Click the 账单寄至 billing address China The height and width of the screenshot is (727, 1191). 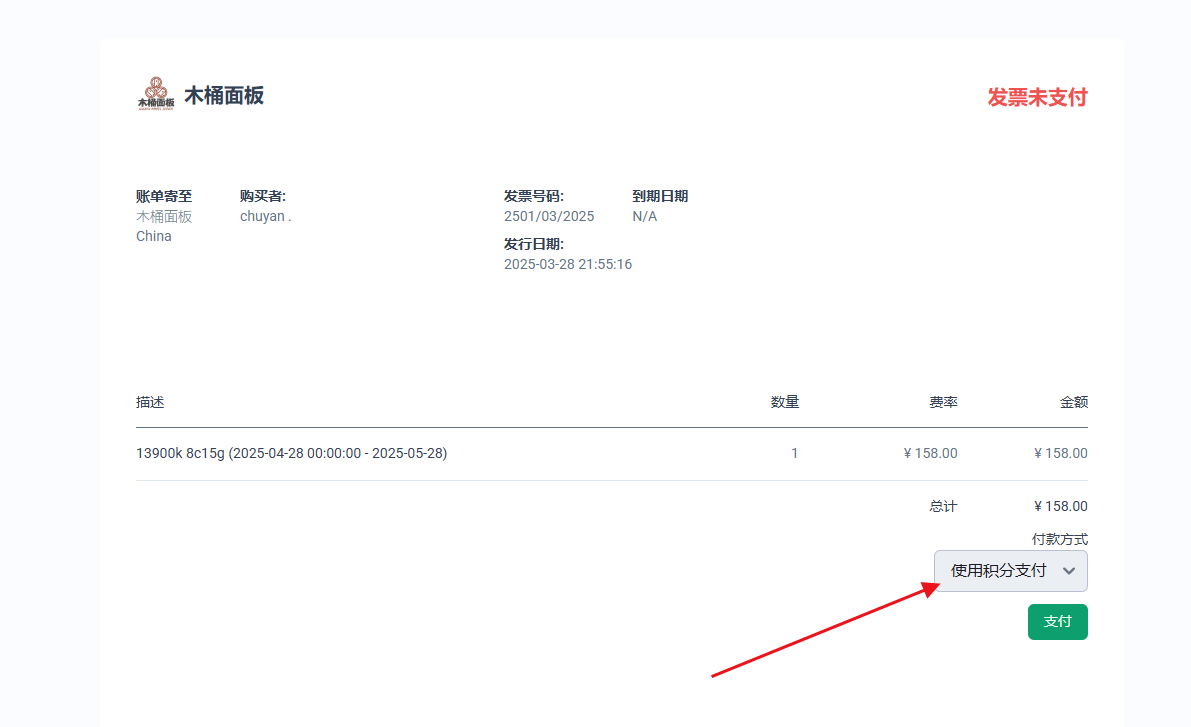coord(154,236)
